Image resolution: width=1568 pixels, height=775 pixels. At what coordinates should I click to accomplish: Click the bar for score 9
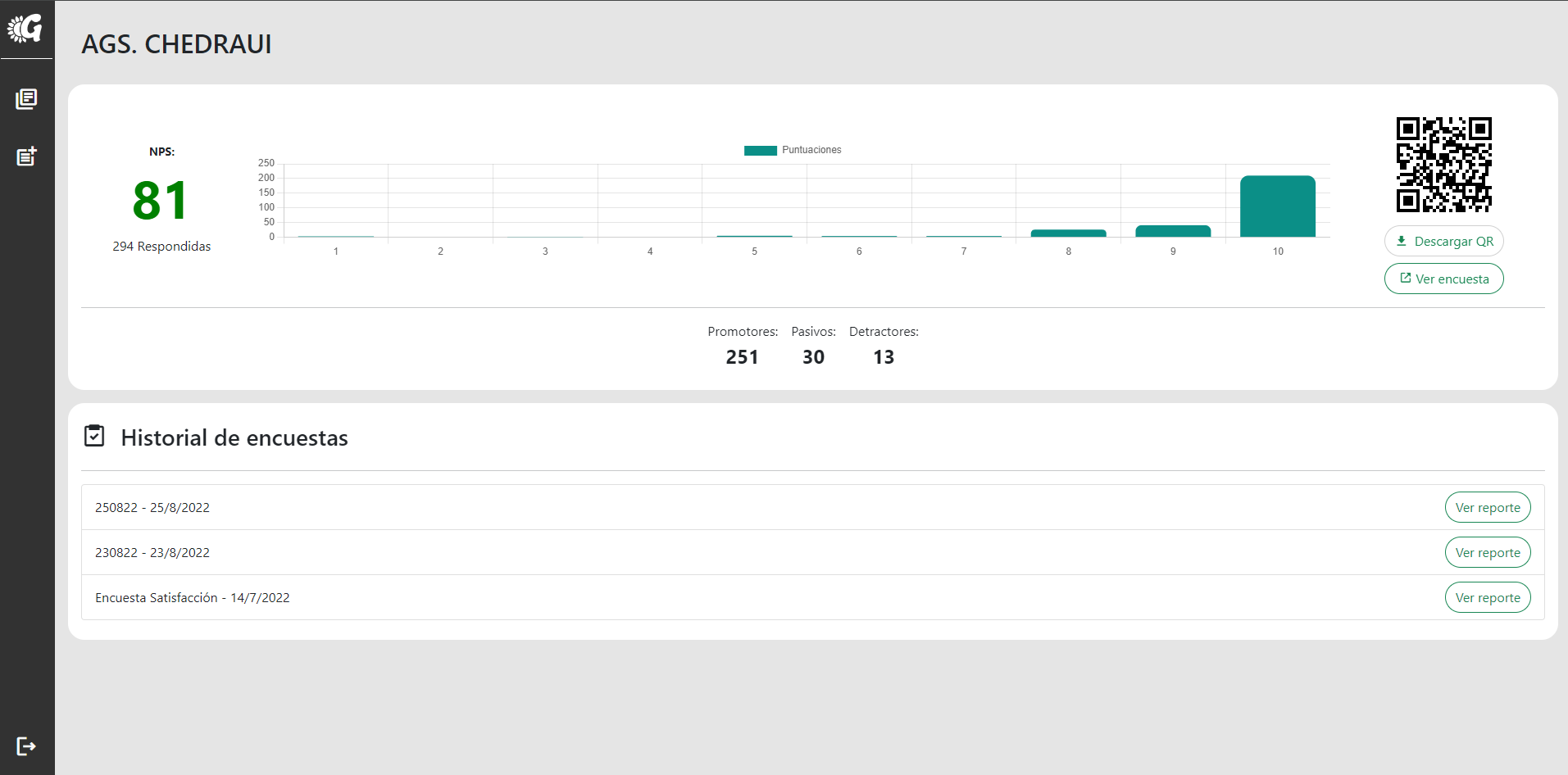[x=1172, y=231]
